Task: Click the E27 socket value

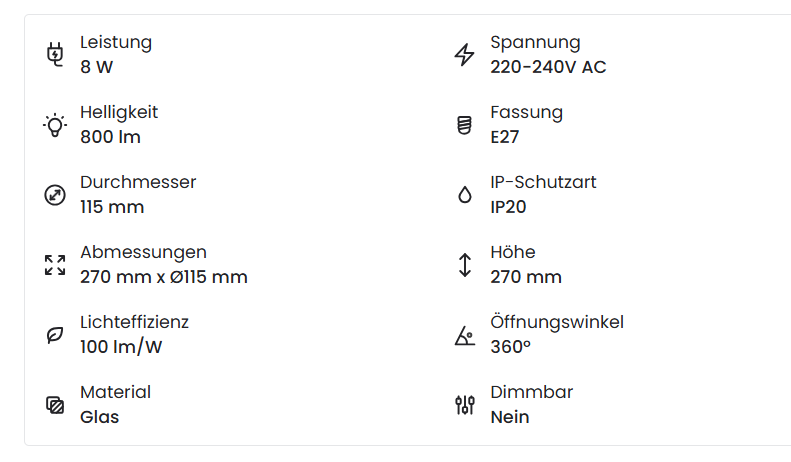Action: pos(504,137)
